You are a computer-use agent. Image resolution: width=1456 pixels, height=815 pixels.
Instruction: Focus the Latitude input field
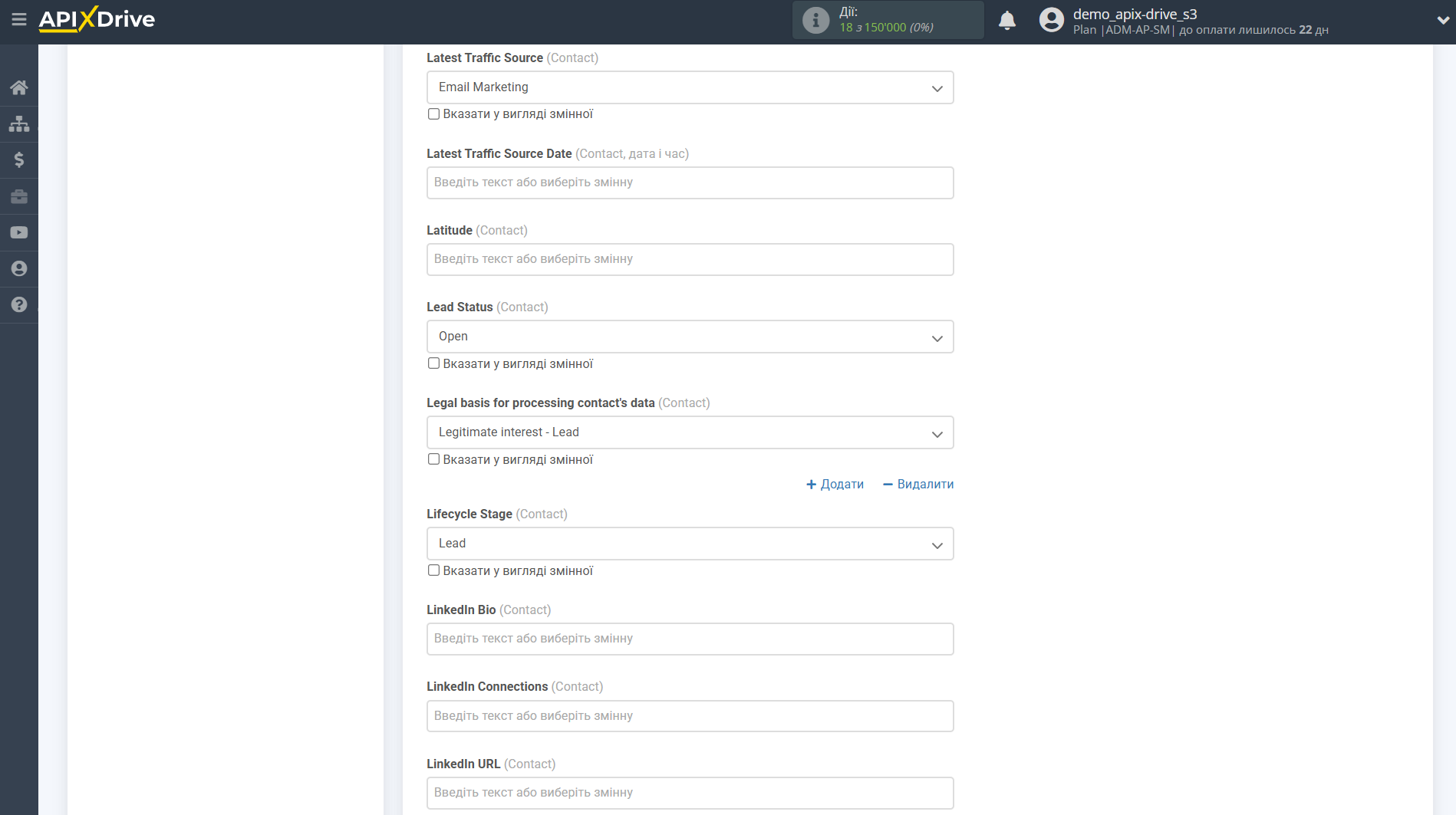690,259
